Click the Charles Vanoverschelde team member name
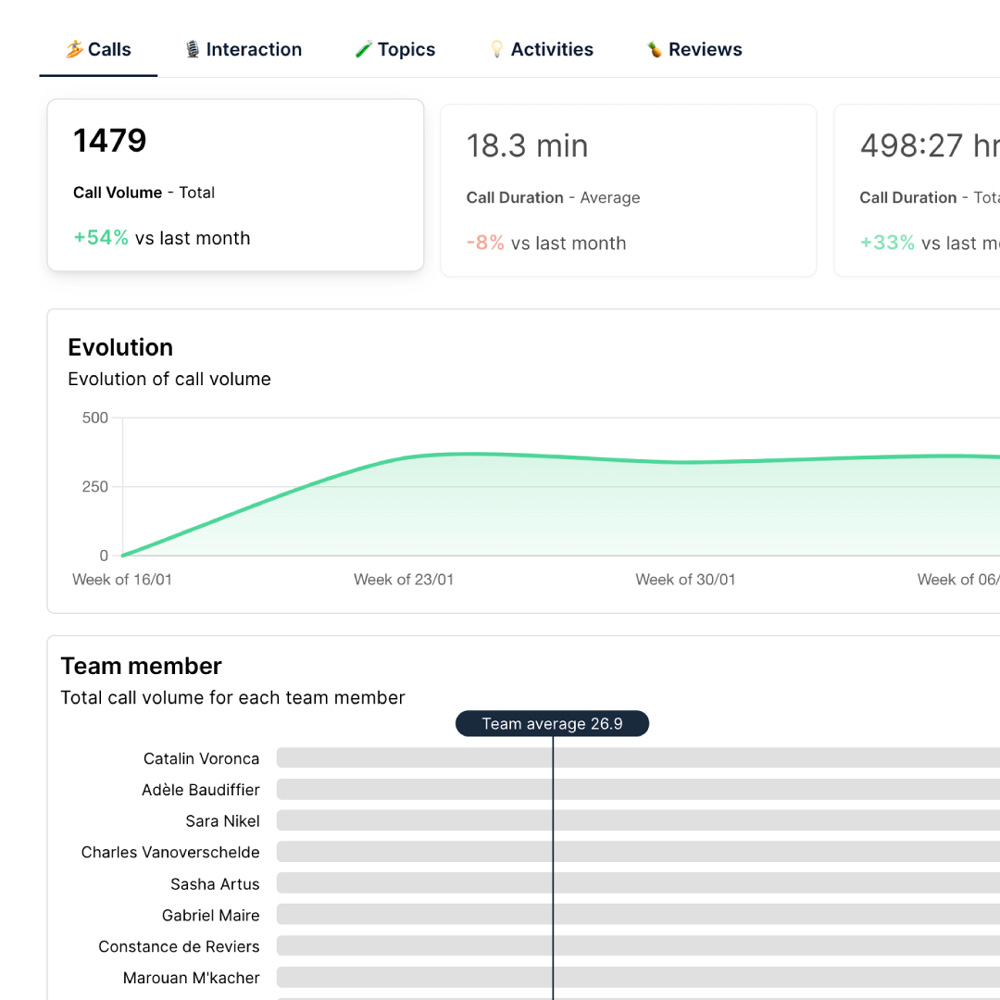Image resolution: width=1000 pixels, height=1000 pixels. pyautogui.click(x=170, y=852)
